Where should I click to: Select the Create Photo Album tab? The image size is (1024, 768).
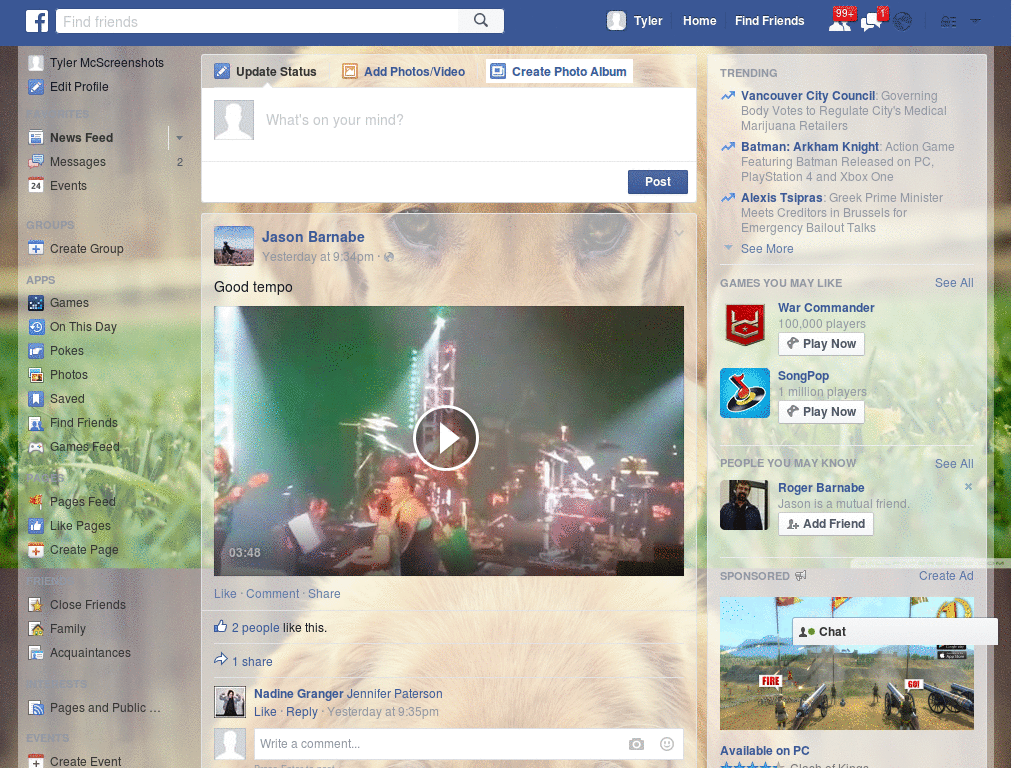click(x=559, y=72)
